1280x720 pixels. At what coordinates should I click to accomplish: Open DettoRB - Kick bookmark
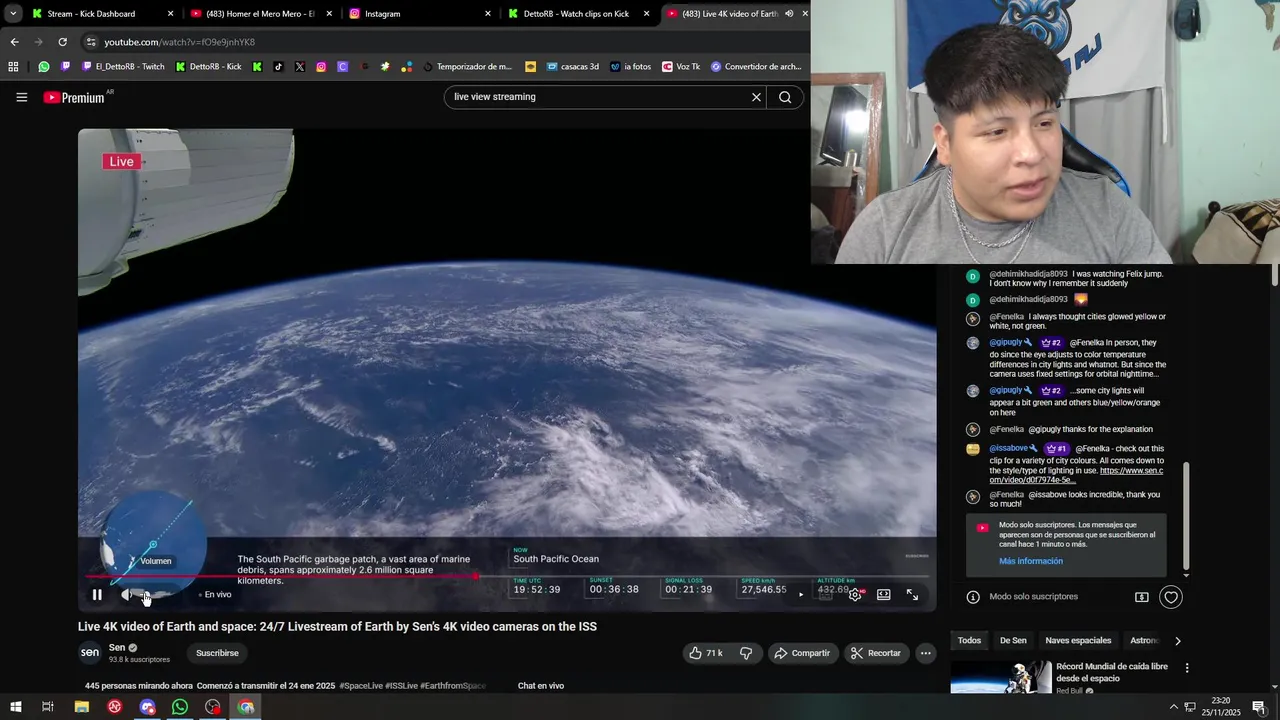point(208,67)
